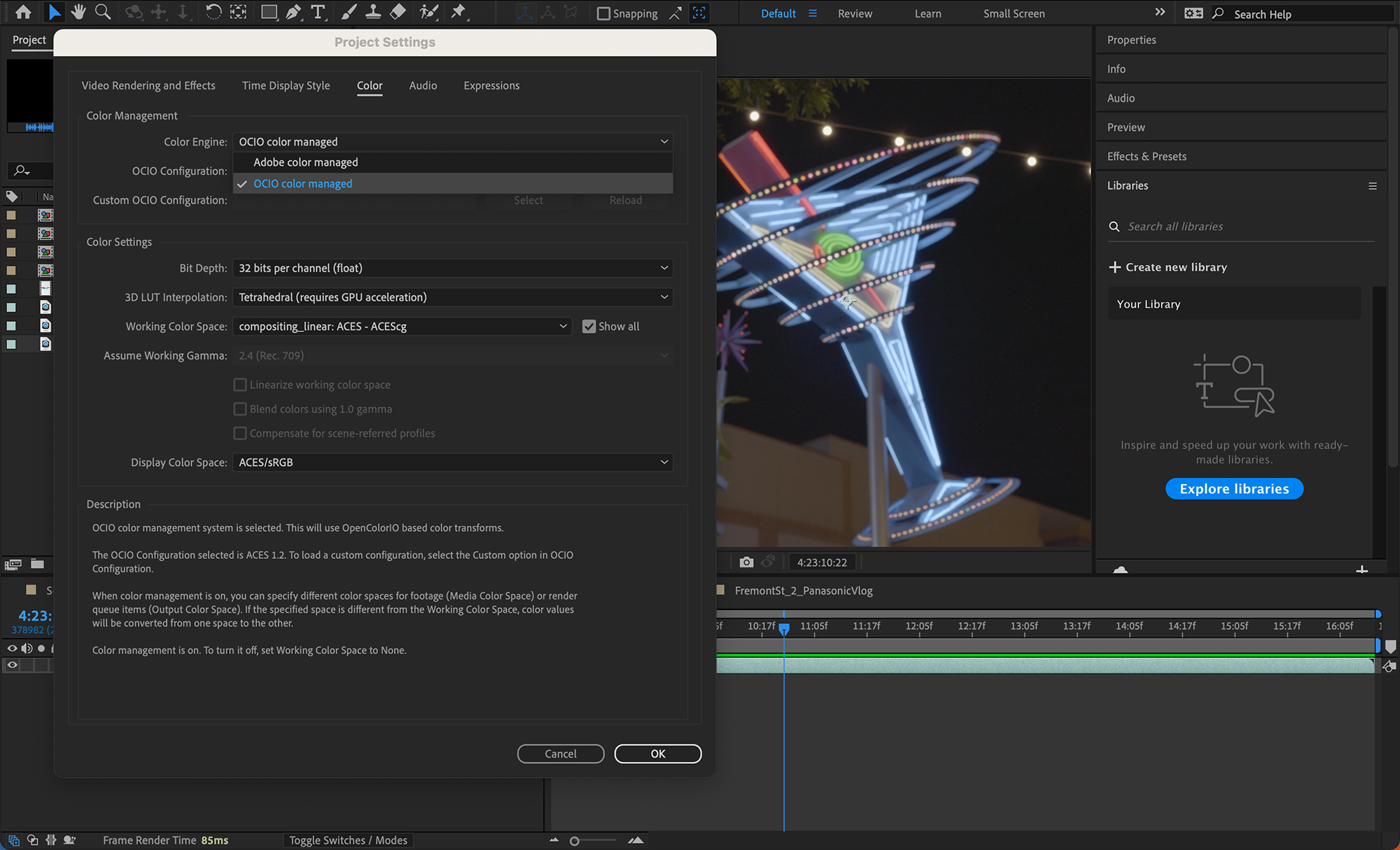The width and height of the screenshot is (1400, 850).
Task: Enable Linearize working color space
Action: [x=240, y=384]
